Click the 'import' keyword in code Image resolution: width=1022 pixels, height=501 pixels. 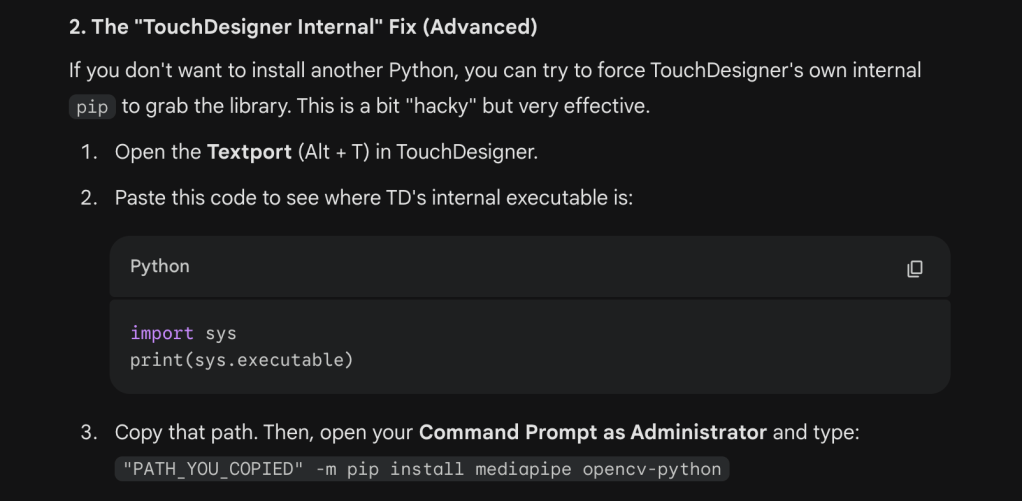162,333
